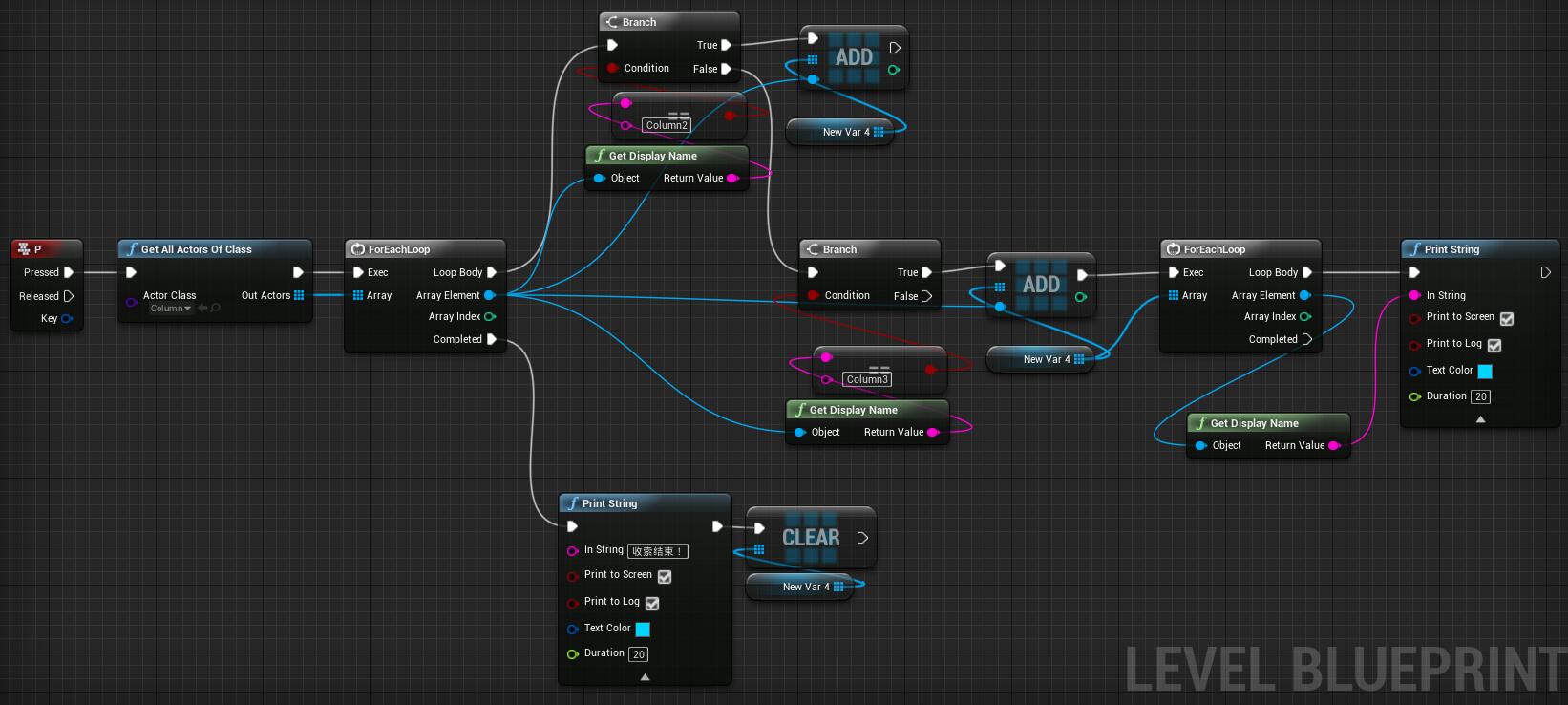Toggle Print to Screen on right Print String
The image size is (1568, 705).
[x=1507, y=319]
